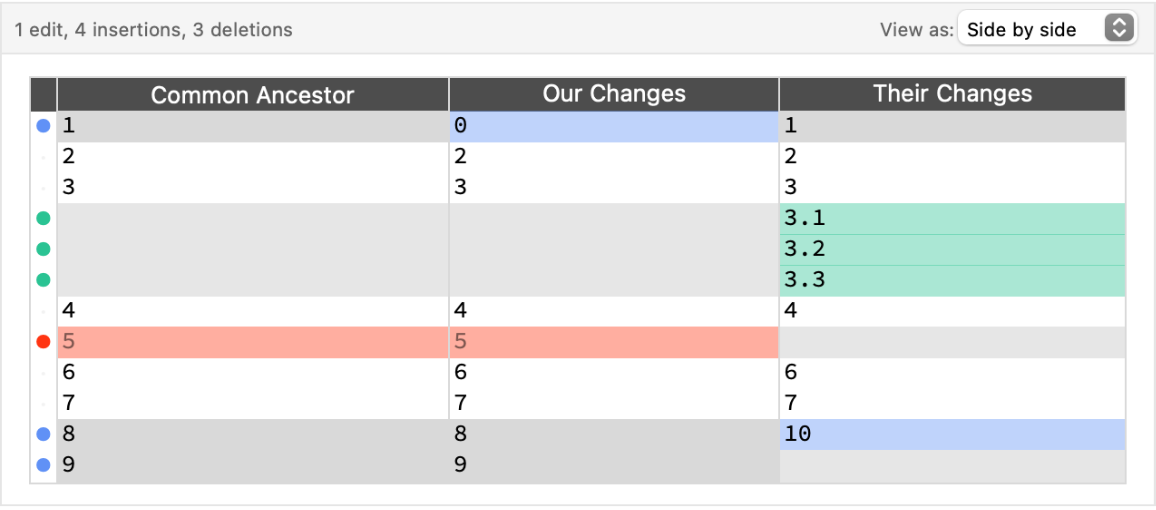This screenshot has height=510, width=1156.
Task: Click the green insertion dot for line 3.1
Action: point(43,218)
